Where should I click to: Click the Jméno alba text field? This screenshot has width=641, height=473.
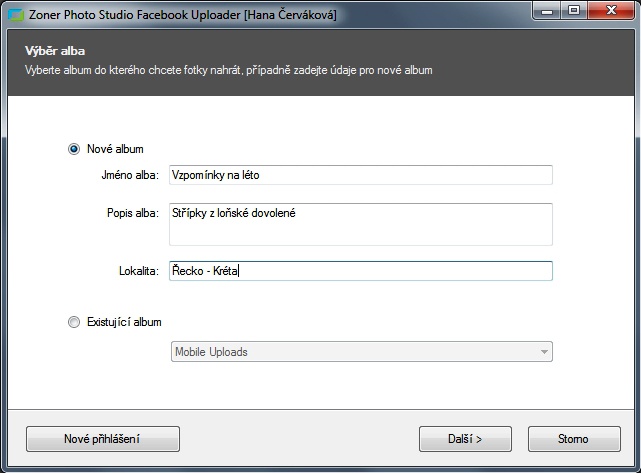pyautogui.click(x=361, y=175)
